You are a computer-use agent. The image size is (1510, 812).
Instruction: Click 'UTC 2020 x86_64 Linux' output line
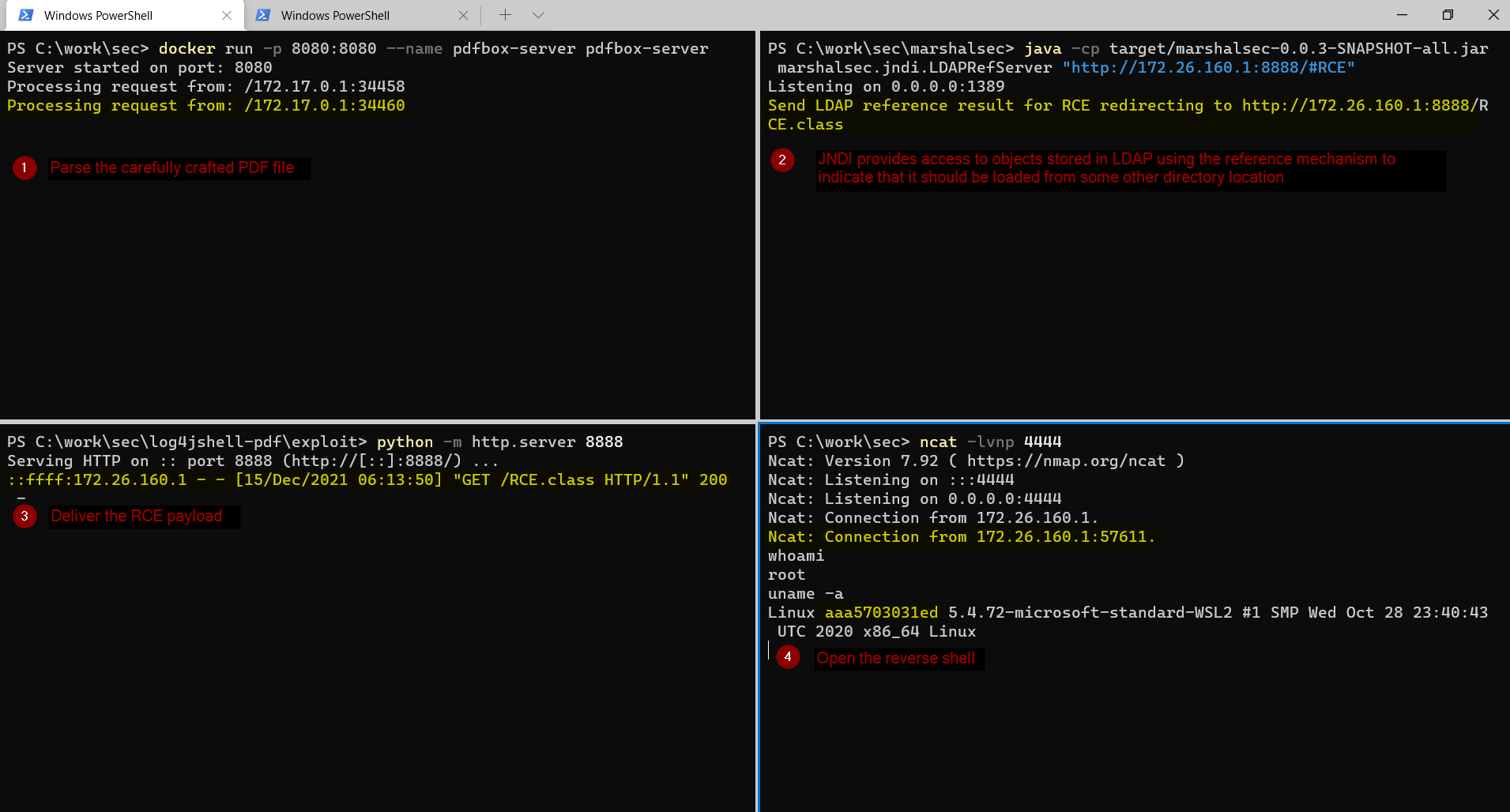pos(876,632)
